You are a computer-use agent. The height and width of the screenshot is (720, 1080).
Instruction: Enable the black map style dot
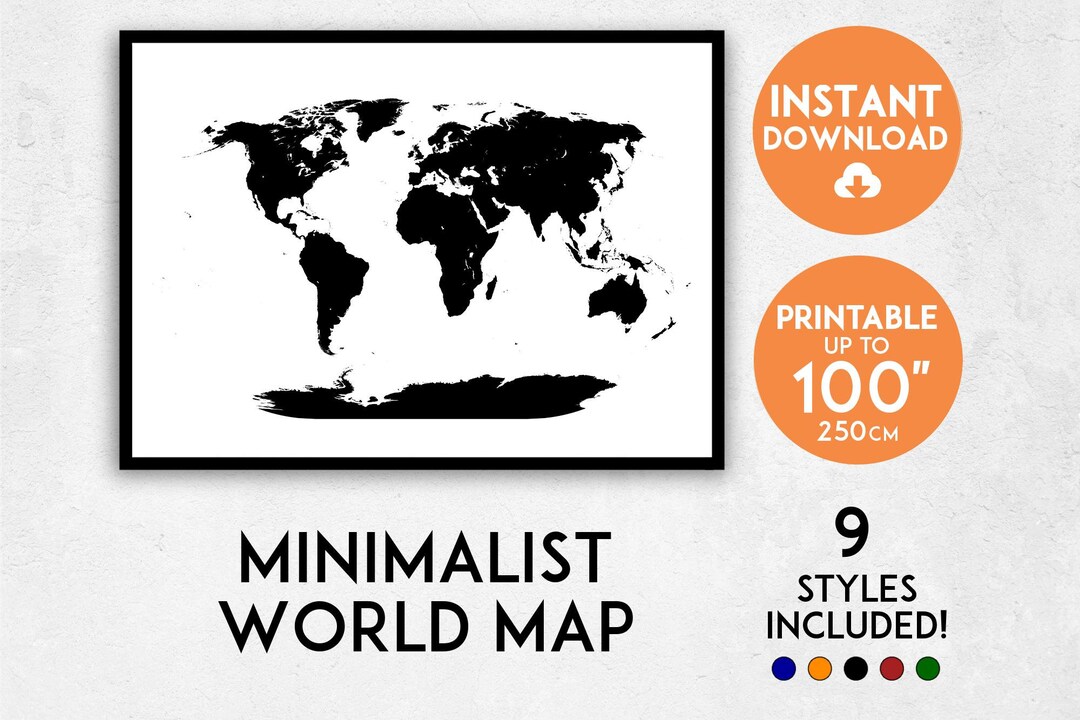click(856, 667)
